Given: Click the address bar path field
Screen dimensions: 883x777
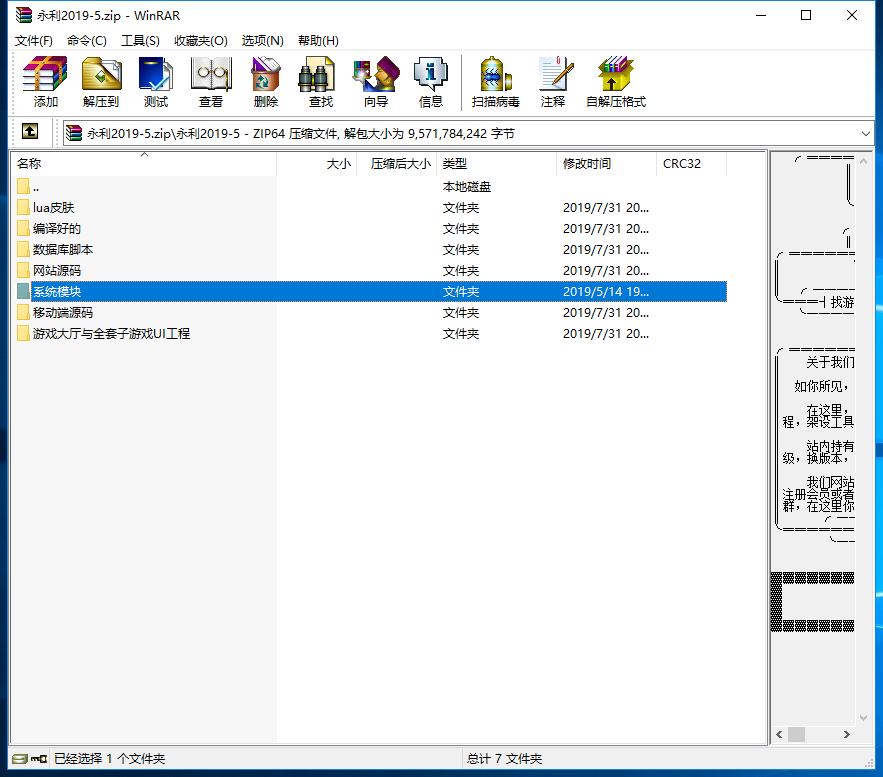Looking at the screenshot, I should click(x=469, y=133).
